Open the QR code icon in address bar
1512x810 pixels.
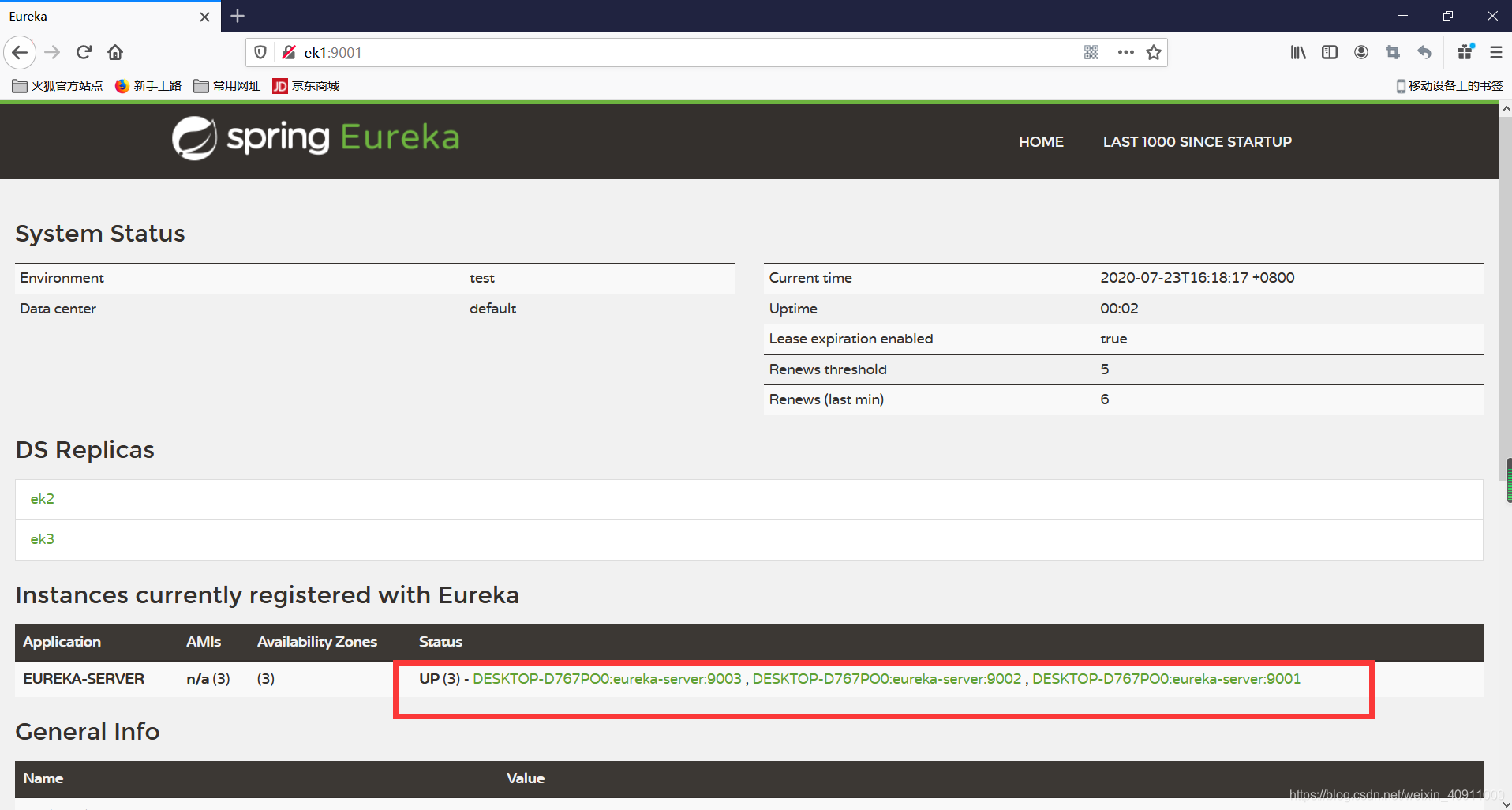tap(1091, 53)
